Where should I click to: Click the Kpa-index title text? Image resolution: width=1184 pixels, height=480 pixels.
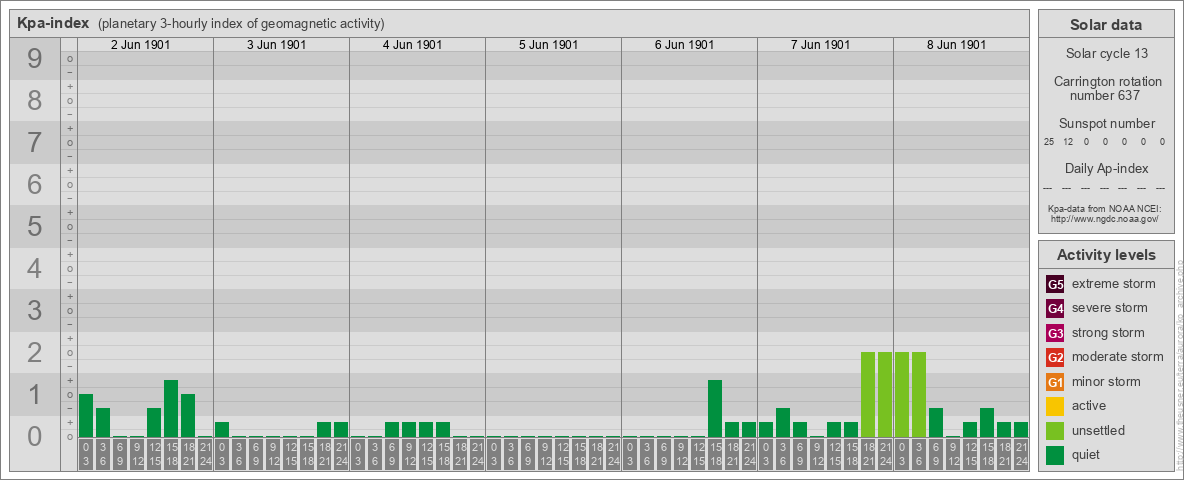(52, 23)
